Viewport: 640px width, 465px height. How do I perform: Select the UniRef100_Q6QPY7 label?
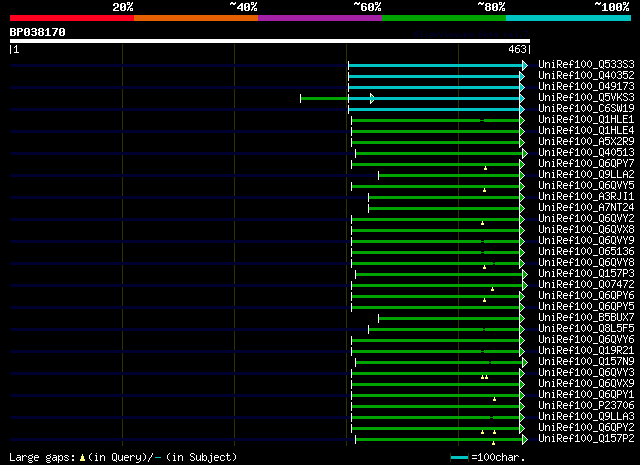(586, 164)
